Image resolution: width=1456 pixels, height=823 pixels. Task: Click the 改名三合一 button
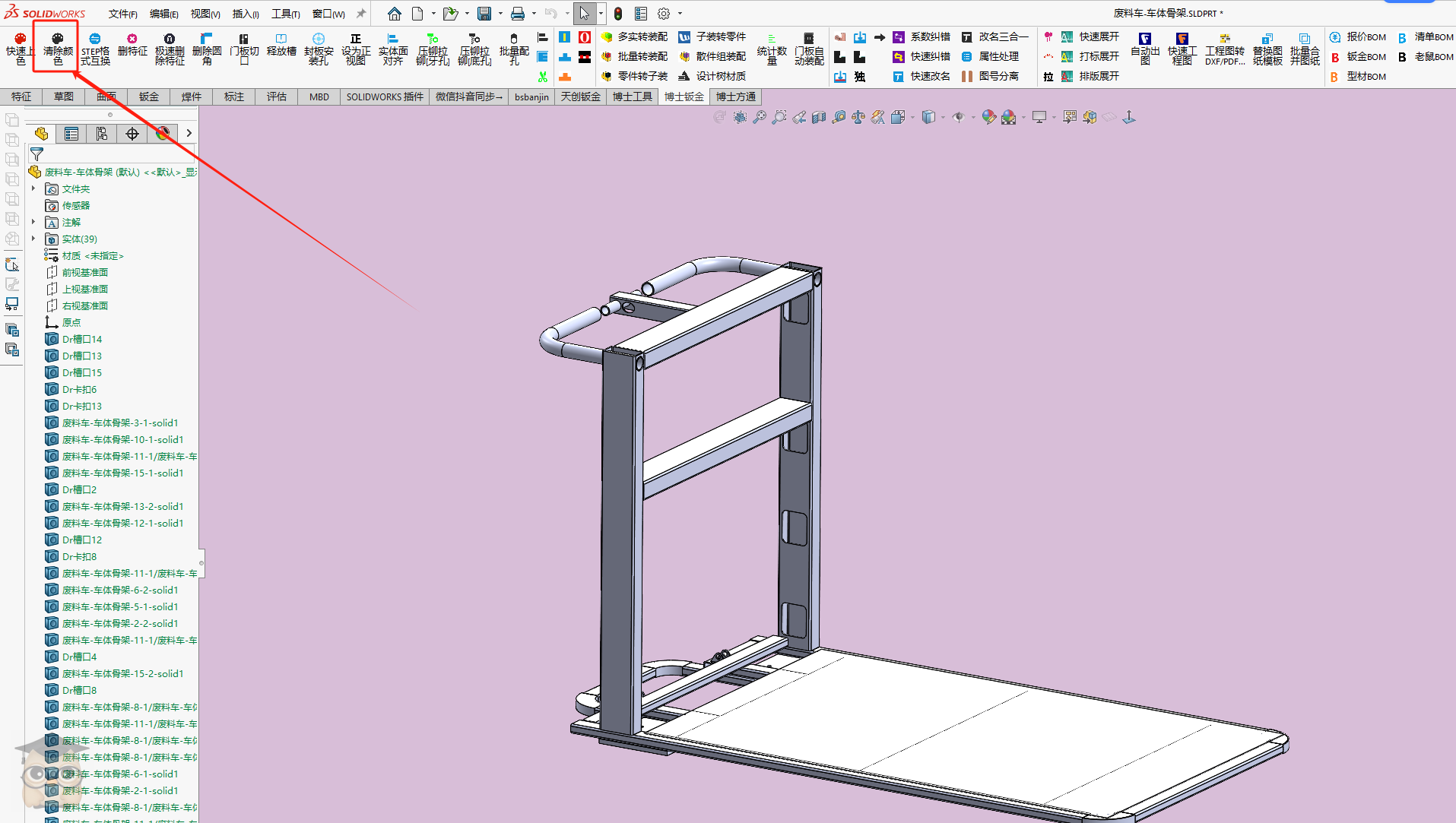click(994, 36)
